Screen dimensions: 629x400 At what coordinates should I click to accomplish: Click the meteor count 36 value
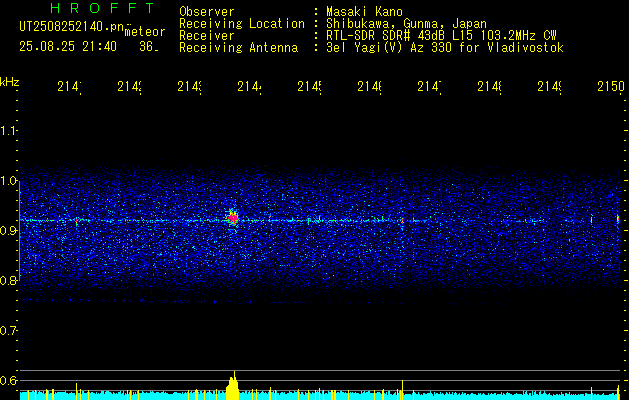coord(148,47)
